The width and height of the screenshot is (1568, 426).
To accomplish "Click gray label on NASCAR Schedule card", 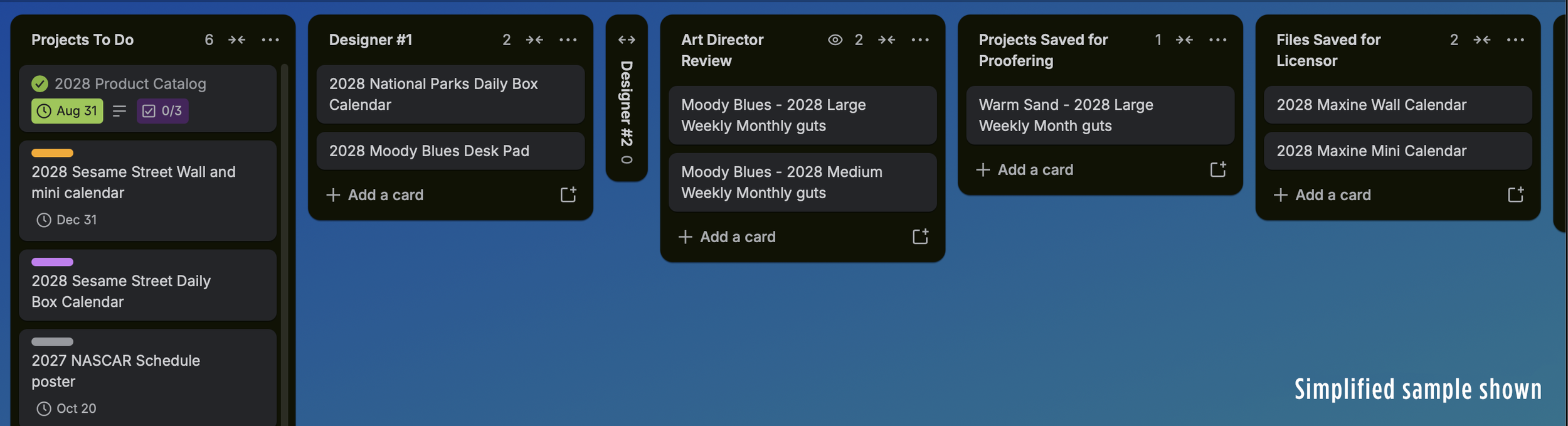I will point(52,342).
